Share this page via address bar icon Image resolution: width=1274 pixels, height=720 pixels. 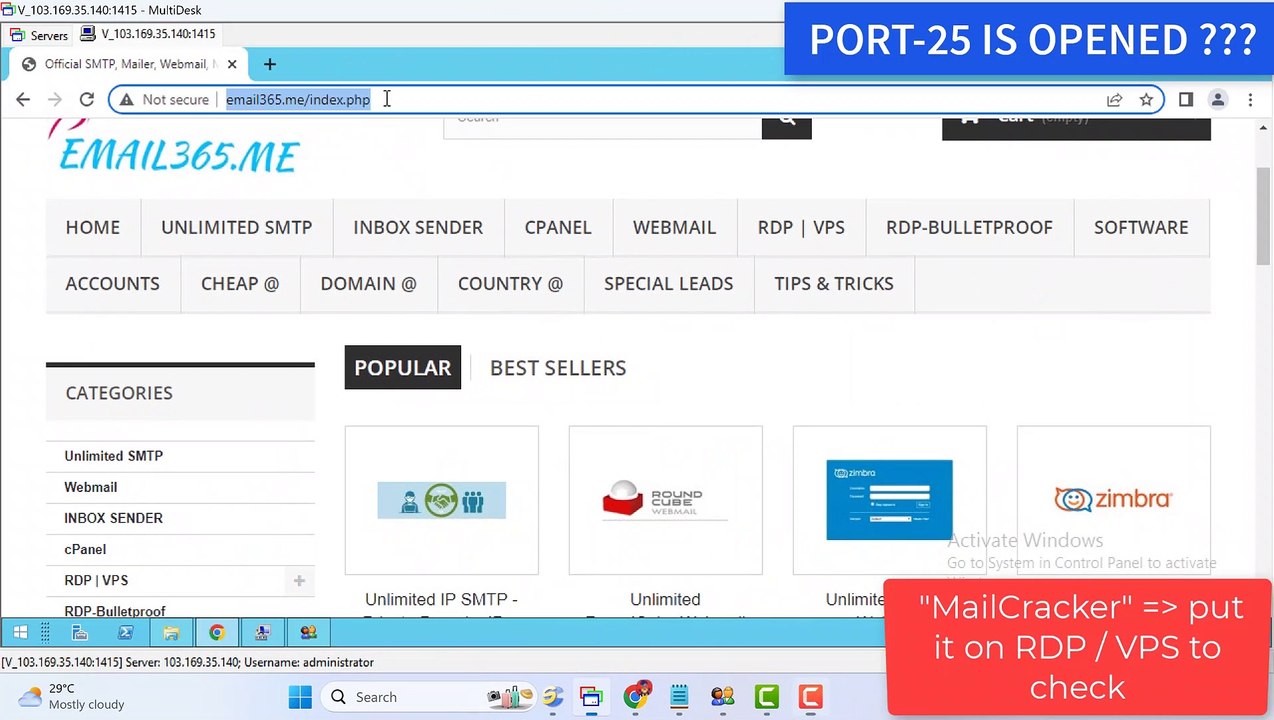coord(1114,99)
